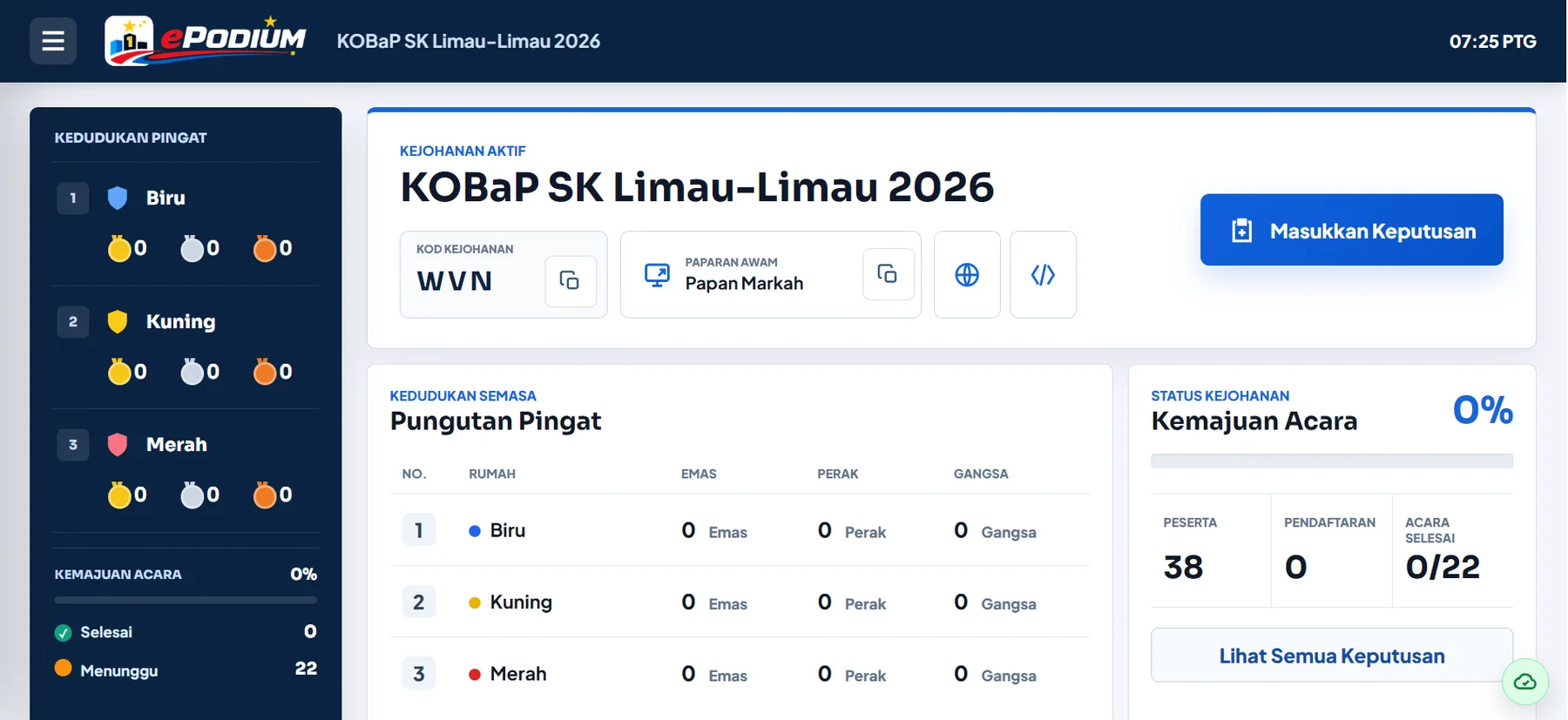Click the PENDAFTARAN value 0
Viewport: 1568px width, 720px height.
click(1295, 568)
